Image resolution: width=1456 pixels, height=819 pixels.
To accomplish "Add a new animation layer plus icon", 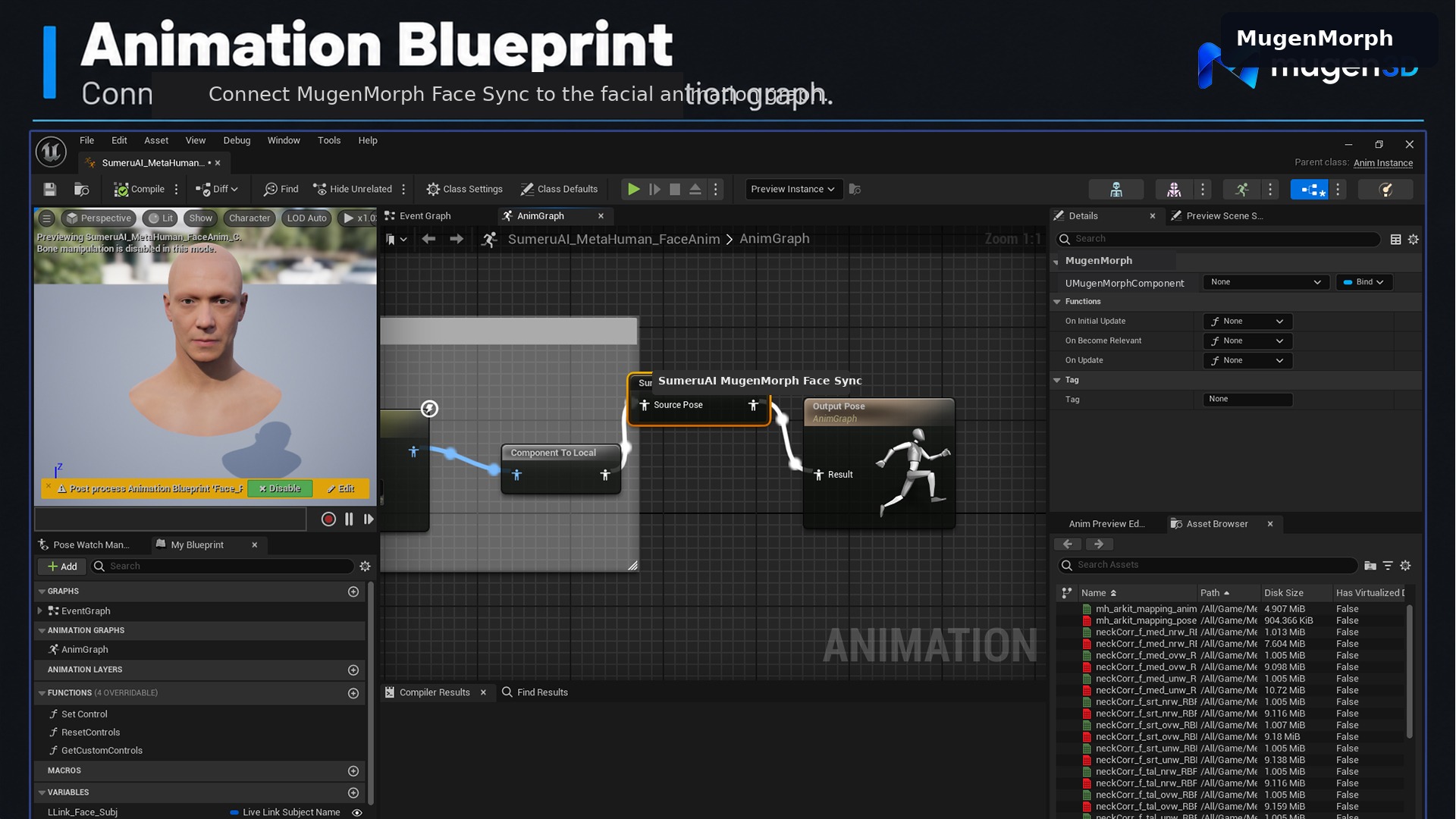I will tap(353, 670).
